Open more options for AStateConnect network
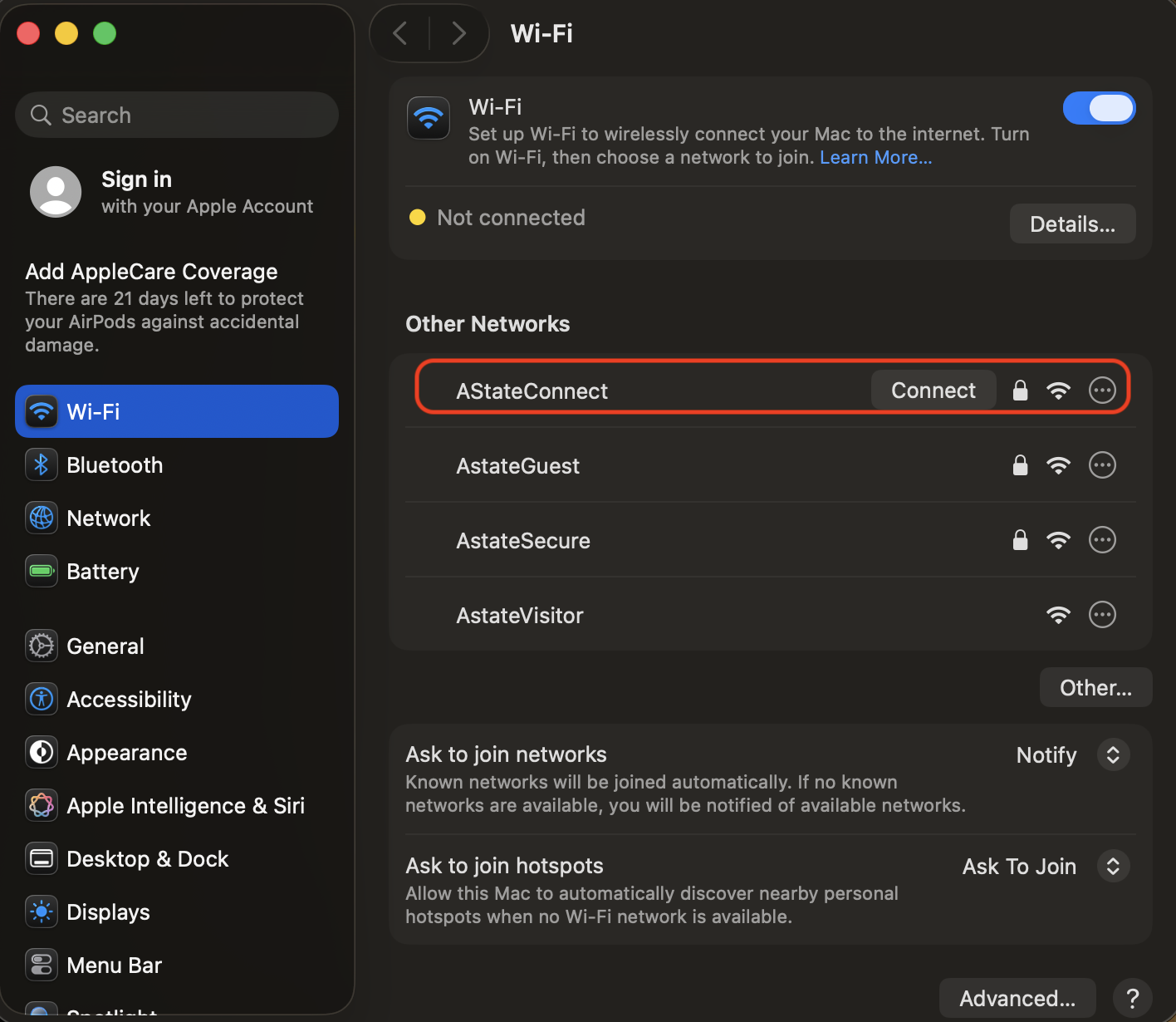The height and width of the screenshot is (1022, 1176). pos(1102,391)
